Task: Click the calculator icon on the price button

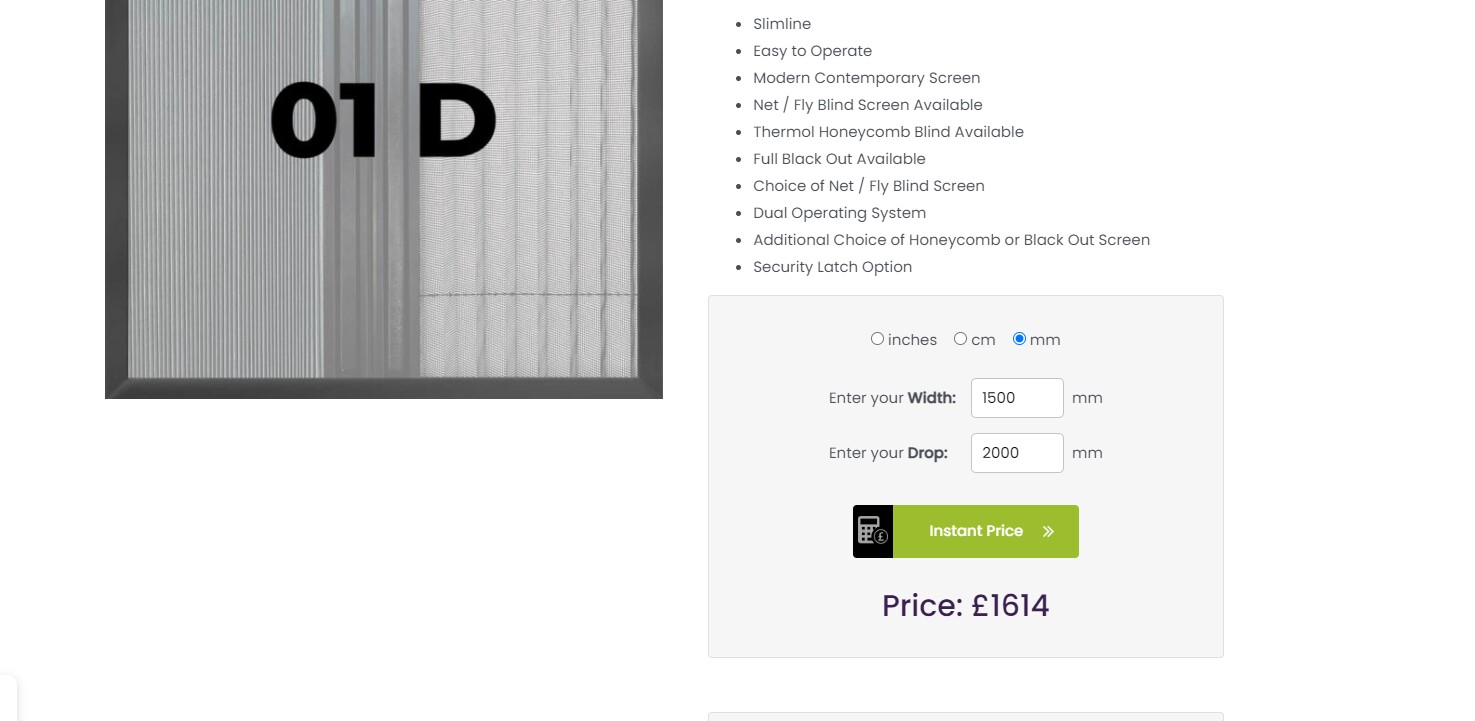Action: [872, 531]
